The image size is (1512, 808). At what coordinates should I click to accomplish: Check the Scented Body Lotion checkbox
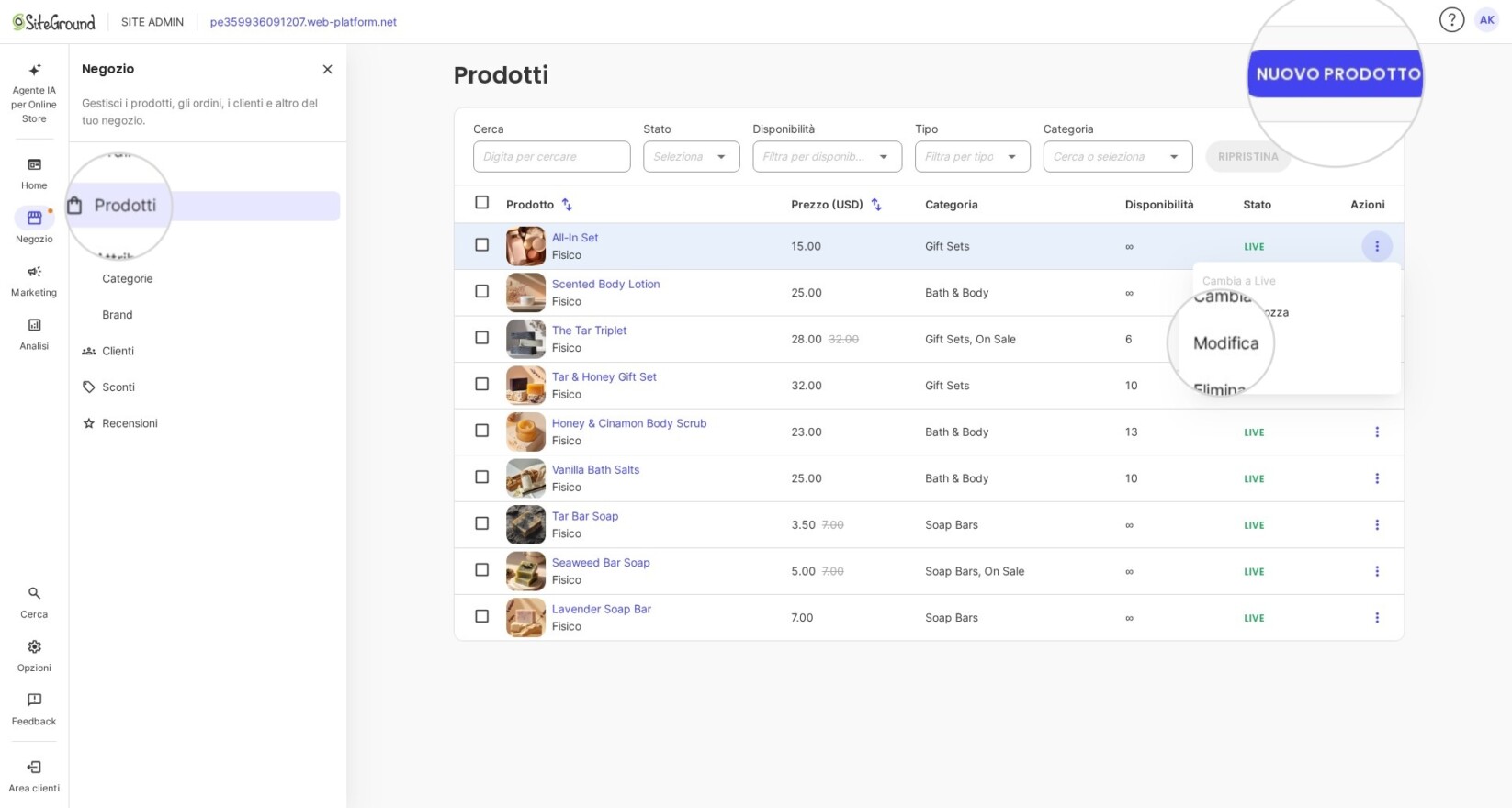[x=481, y=291]
